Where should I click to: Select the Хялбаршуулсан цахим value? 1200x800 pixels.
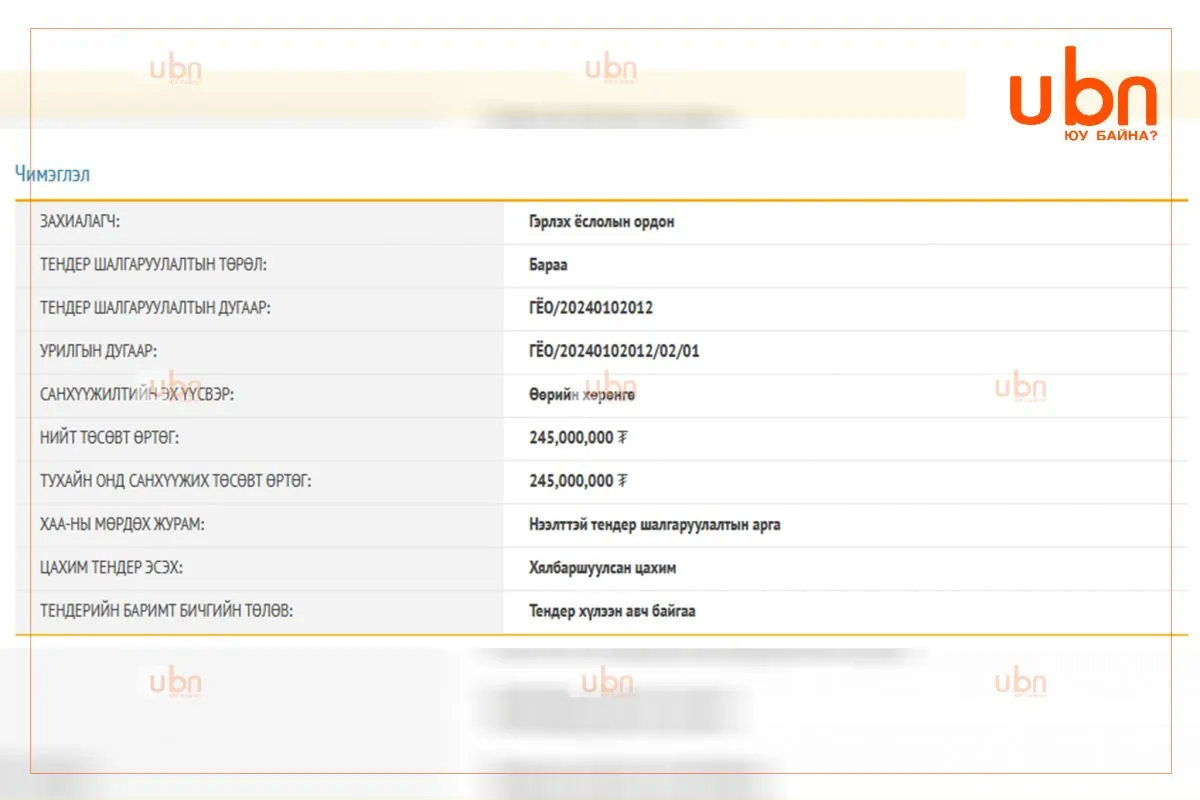tap(603, 568)
